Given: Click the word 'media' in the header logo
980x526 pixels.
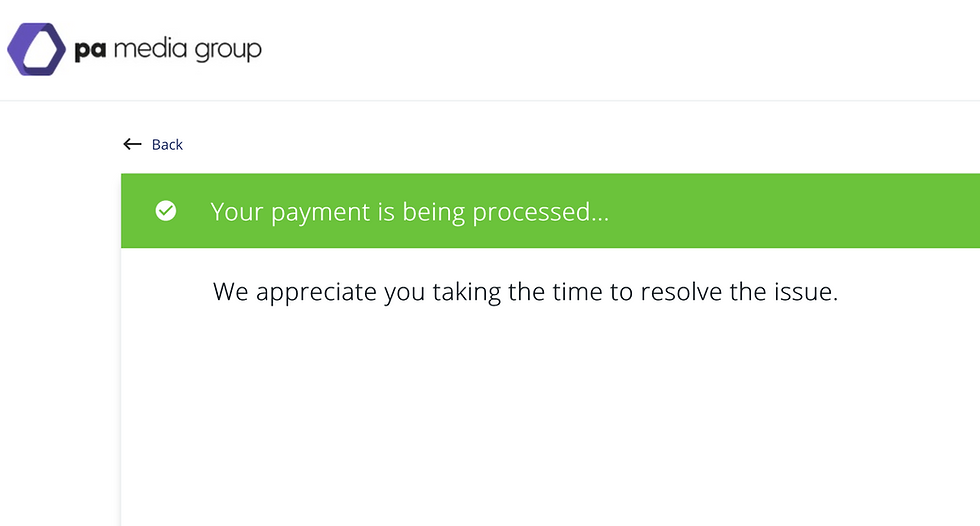Looking at the screenshot, I should 151,49.
